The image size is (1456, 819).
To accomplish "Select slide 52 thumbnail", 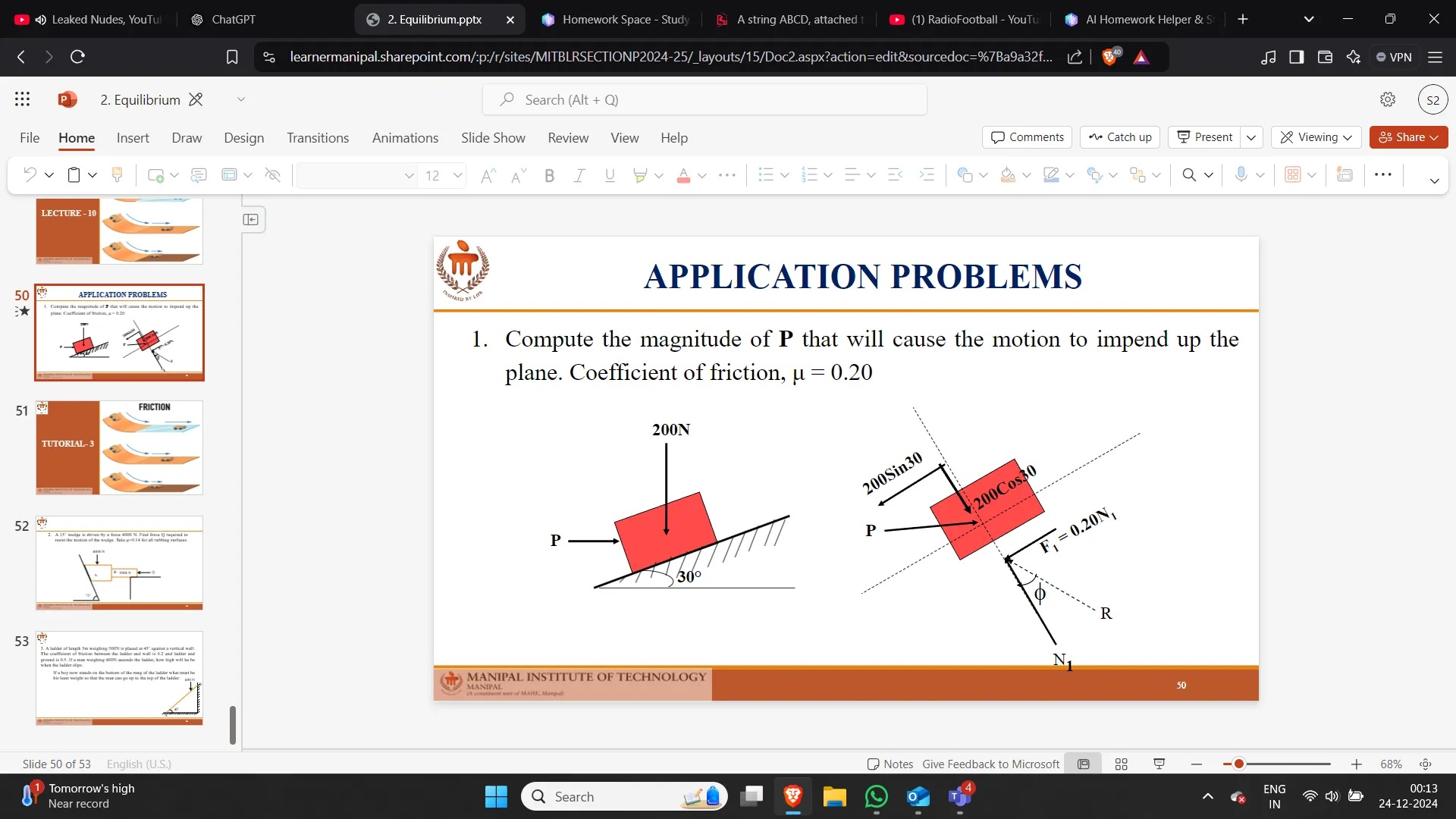I will coord(119,563).
